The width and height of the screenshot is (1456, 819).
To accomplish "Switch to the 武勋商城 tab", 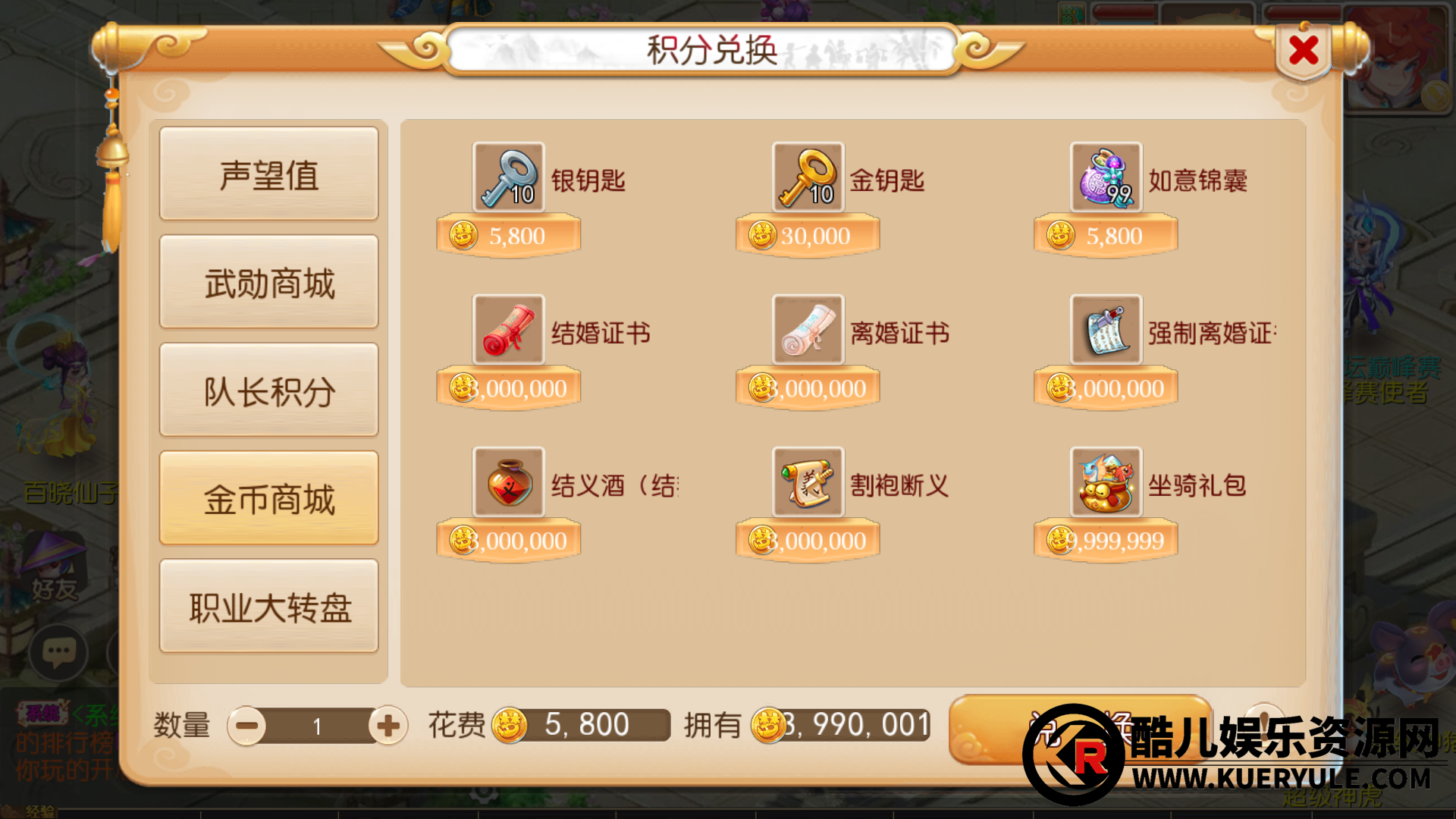I will point(268,282).
